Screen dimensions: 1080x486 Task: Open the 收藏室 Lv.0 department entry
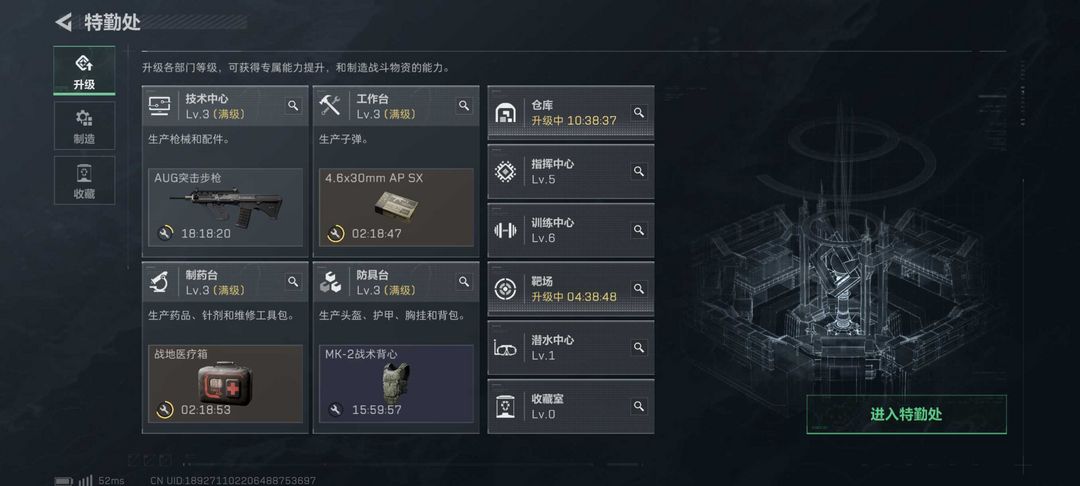tap(571, 406)
